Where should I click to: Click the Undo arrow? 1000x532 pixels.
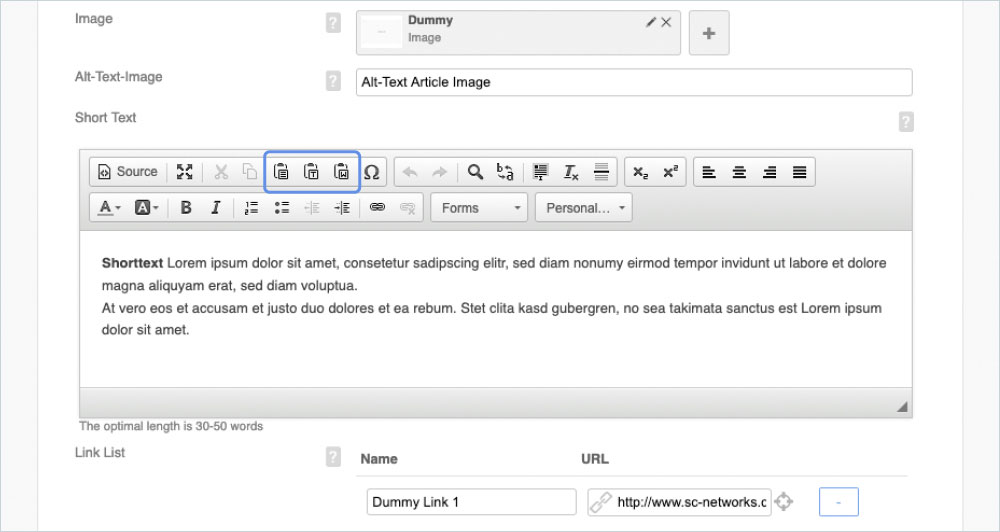pos(410,172)
